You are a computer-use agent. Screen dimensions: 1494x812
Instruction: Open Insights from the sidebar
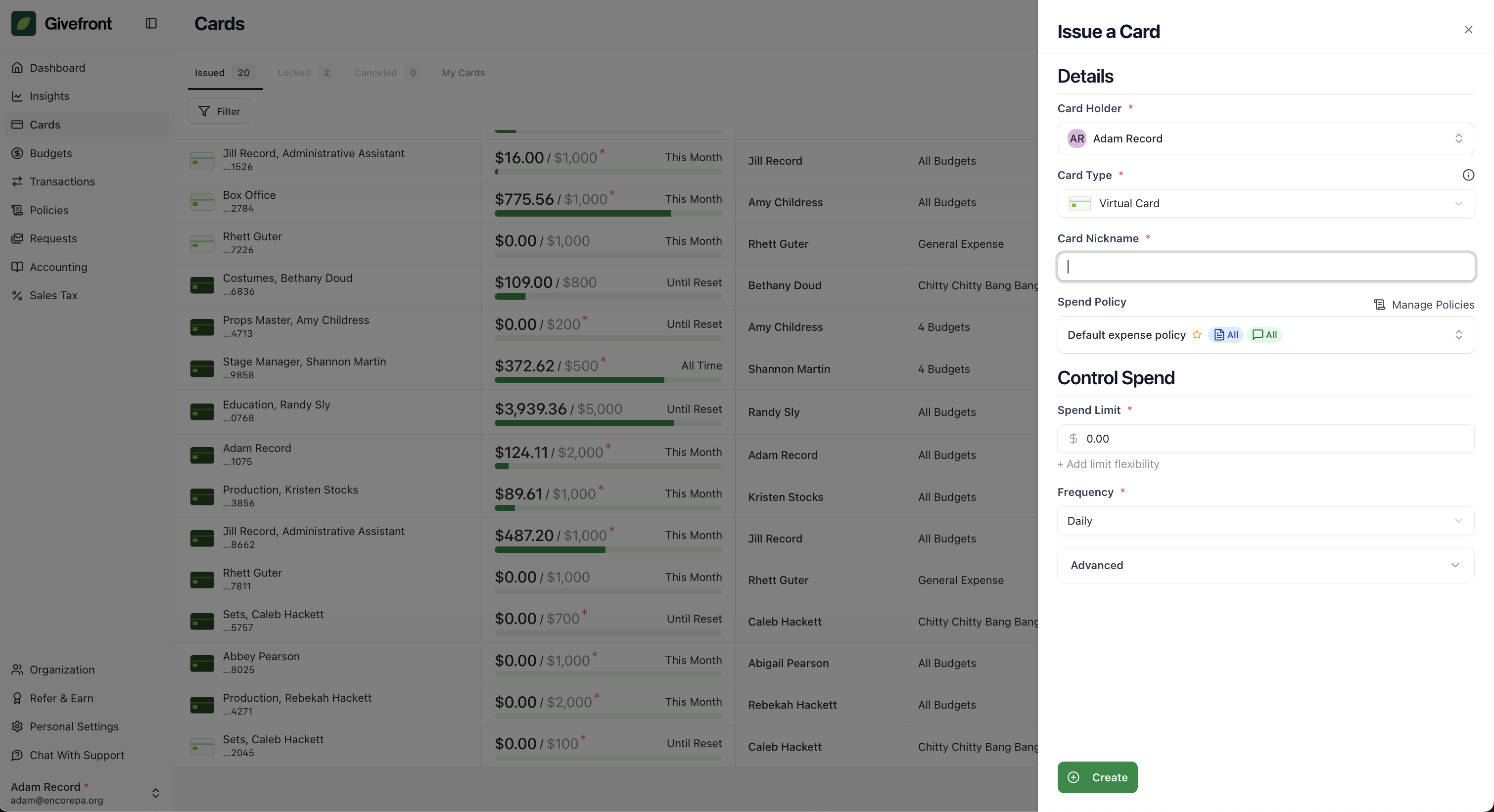[x=49, y=96]
